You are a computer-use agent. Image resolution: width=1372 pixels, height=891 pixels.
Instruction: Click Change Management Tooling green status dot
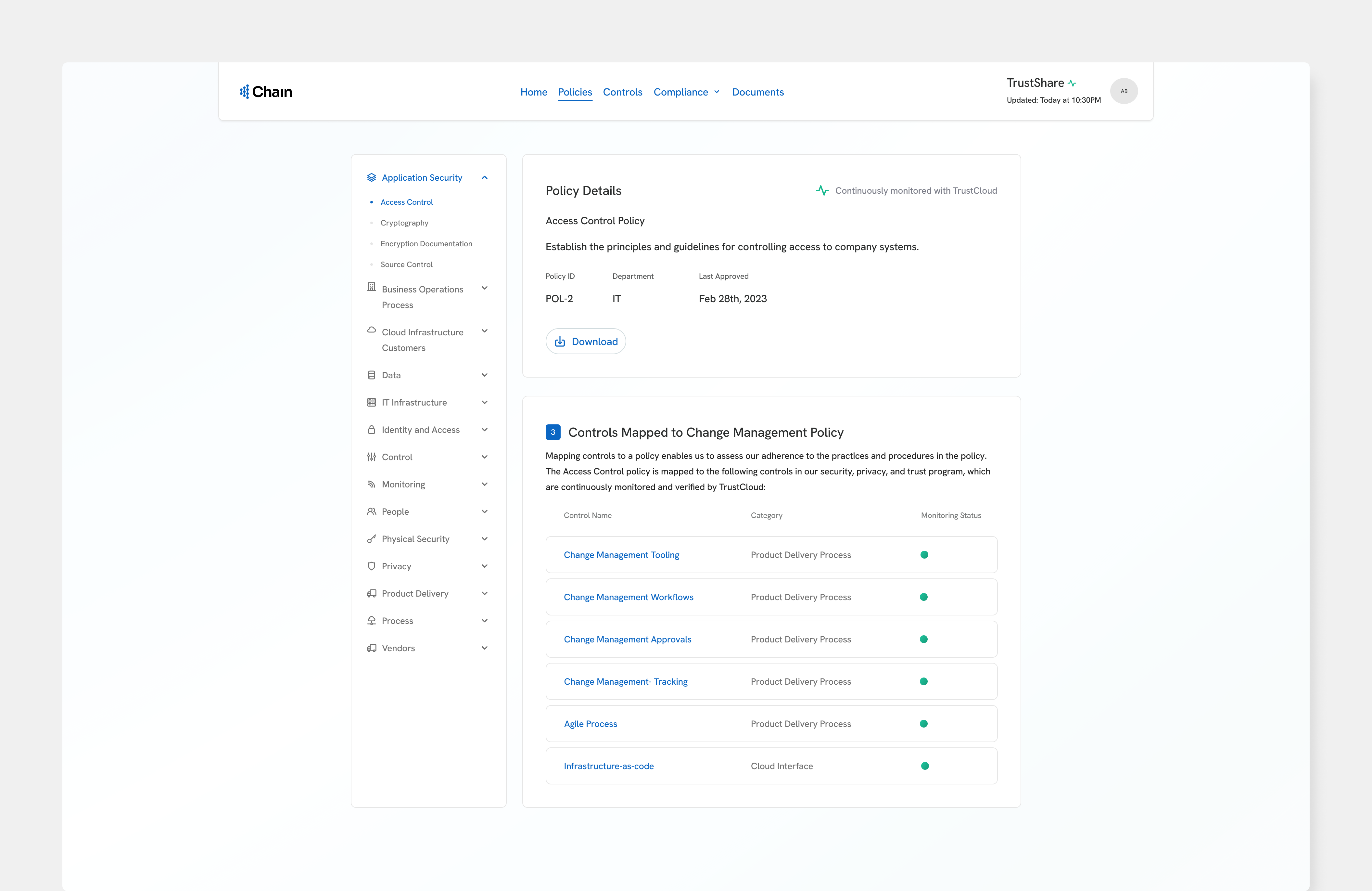(x=924, y=555)
